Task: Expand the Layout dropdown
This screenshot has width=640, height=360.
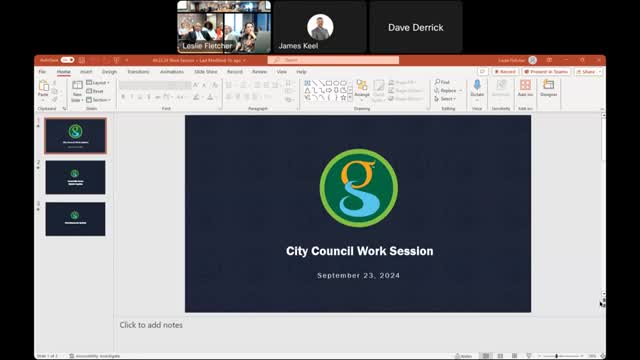Action: 98,83
